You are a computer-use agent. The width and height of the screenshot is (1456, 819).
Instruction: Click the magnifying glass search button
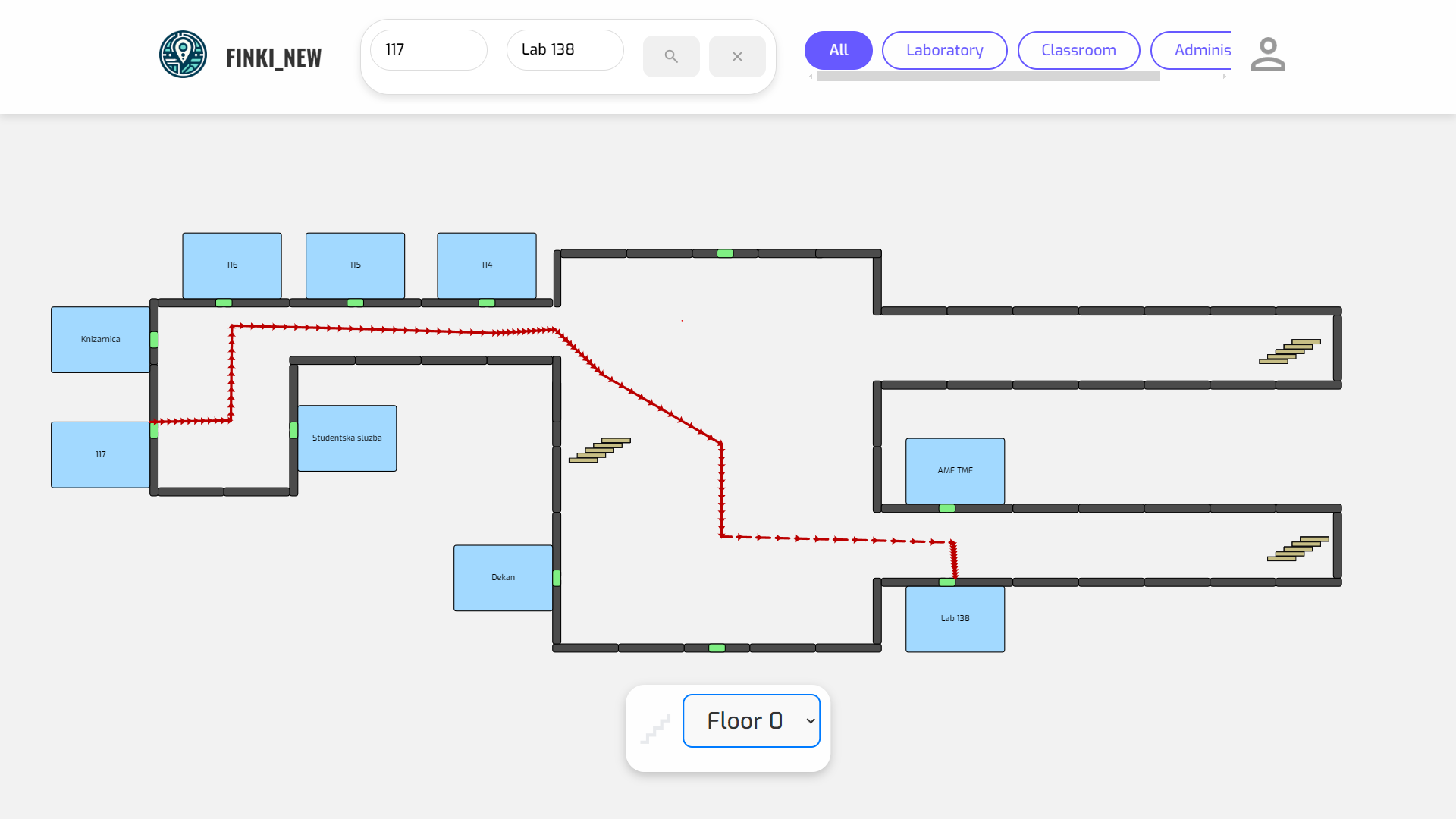670,56
